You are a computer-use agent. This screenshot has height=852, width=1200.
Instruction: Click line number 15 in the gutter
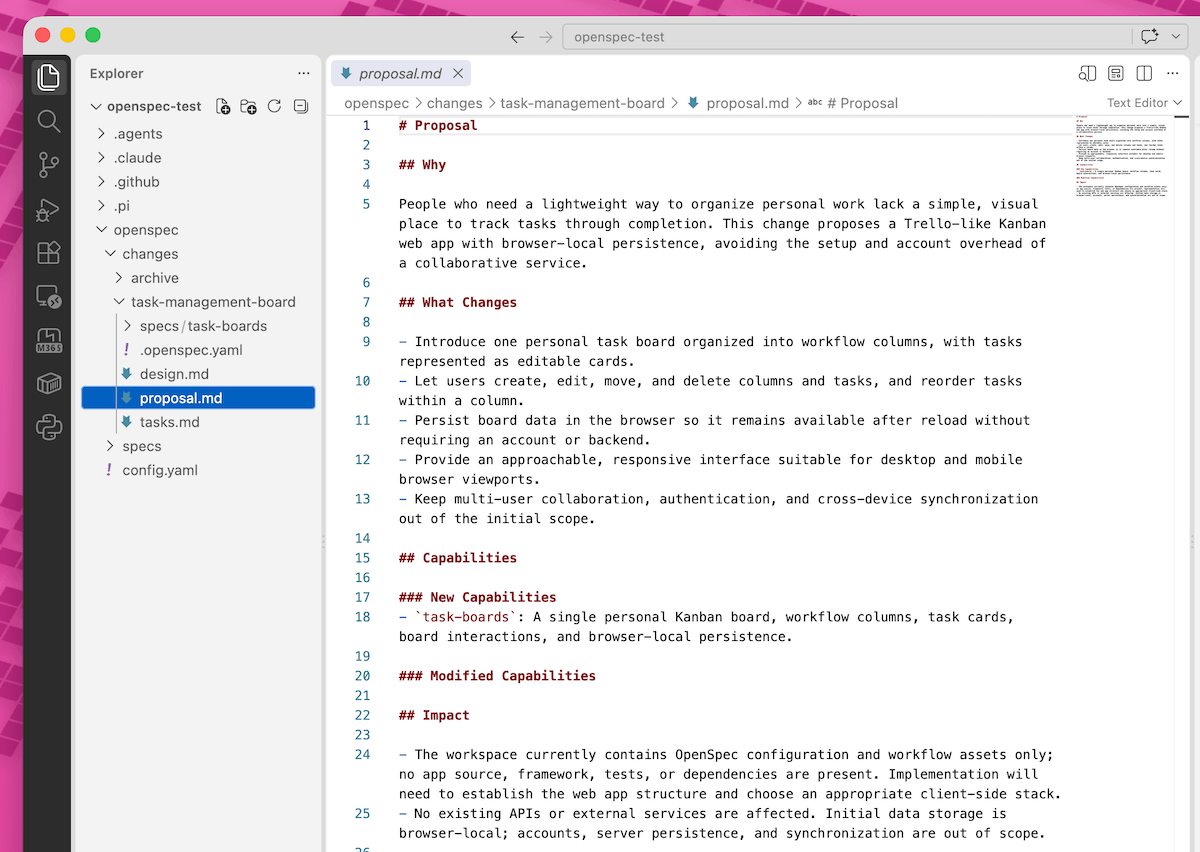click(362, 558)
